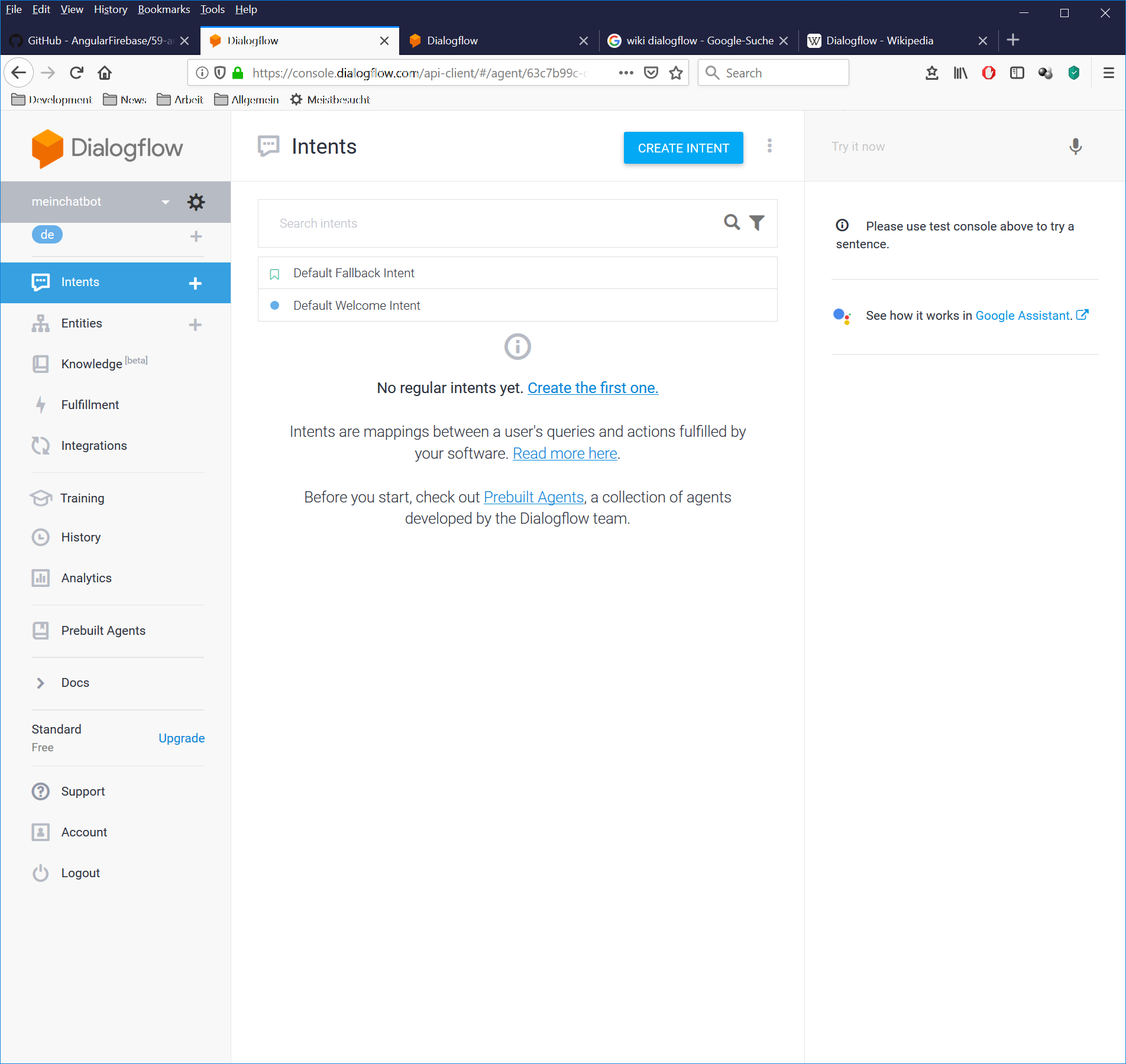Select the de language badge

tap(47, 235)
